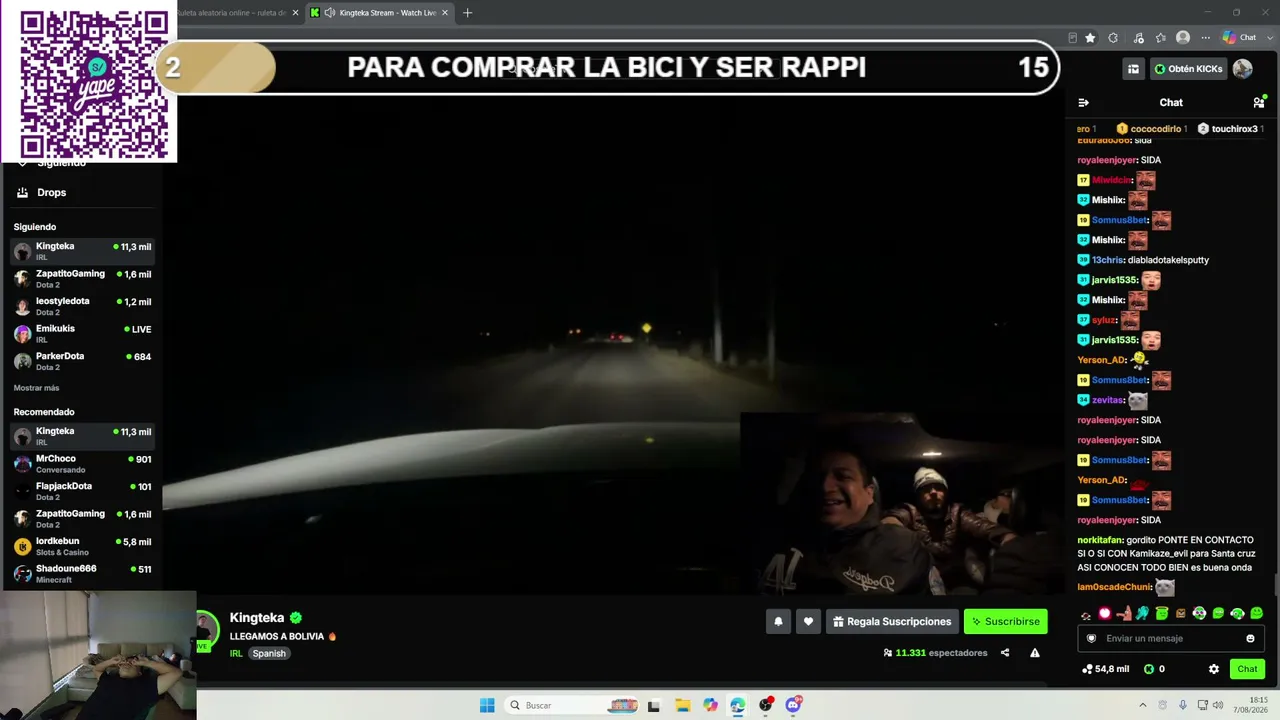Open the chat identity badge icon in input
Screen dimensions: 1280x720
pyautogui.click(x=1092, y=638)
